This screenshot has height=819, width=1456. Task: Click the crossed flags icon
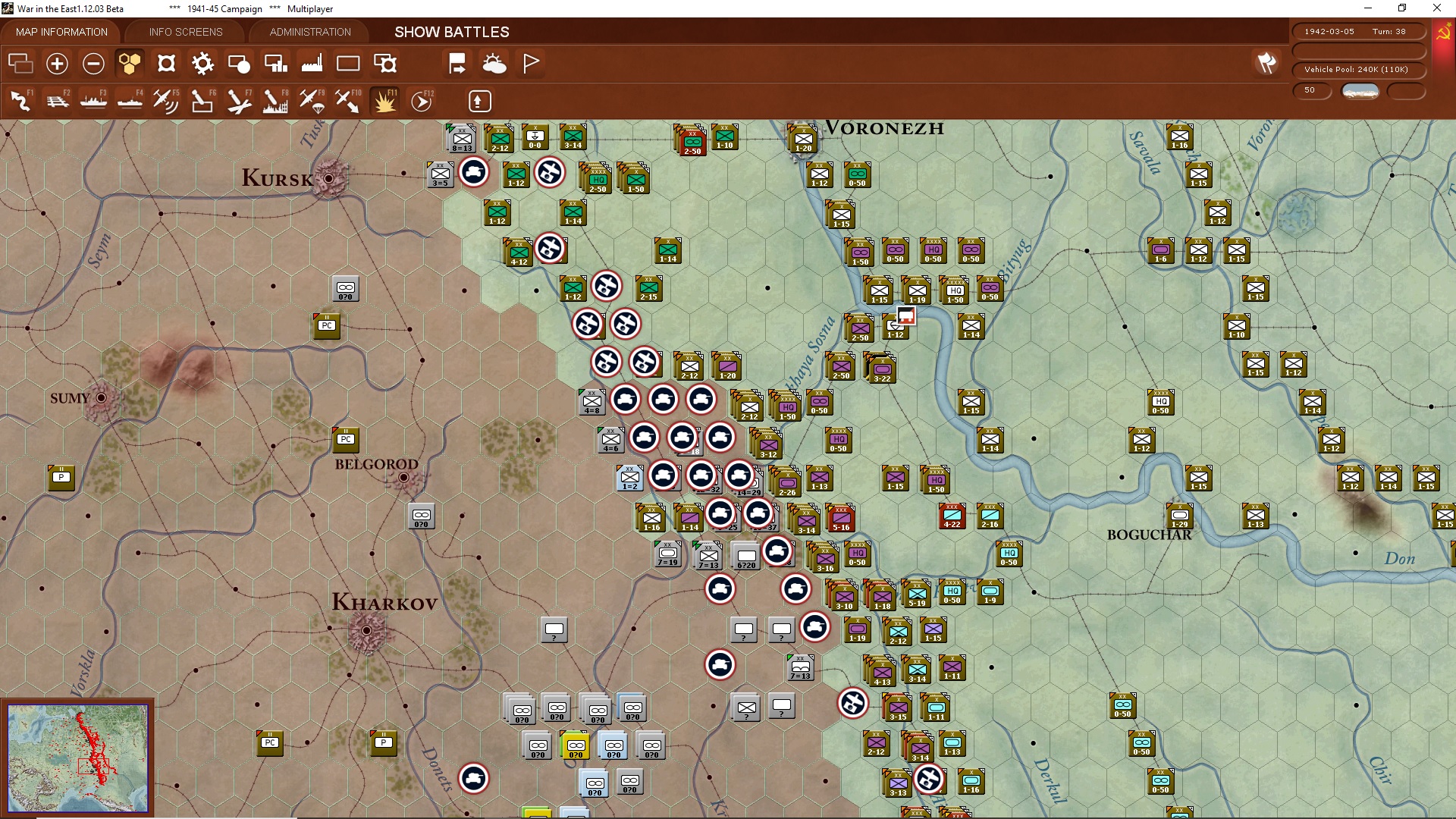tap(1266, 63)
